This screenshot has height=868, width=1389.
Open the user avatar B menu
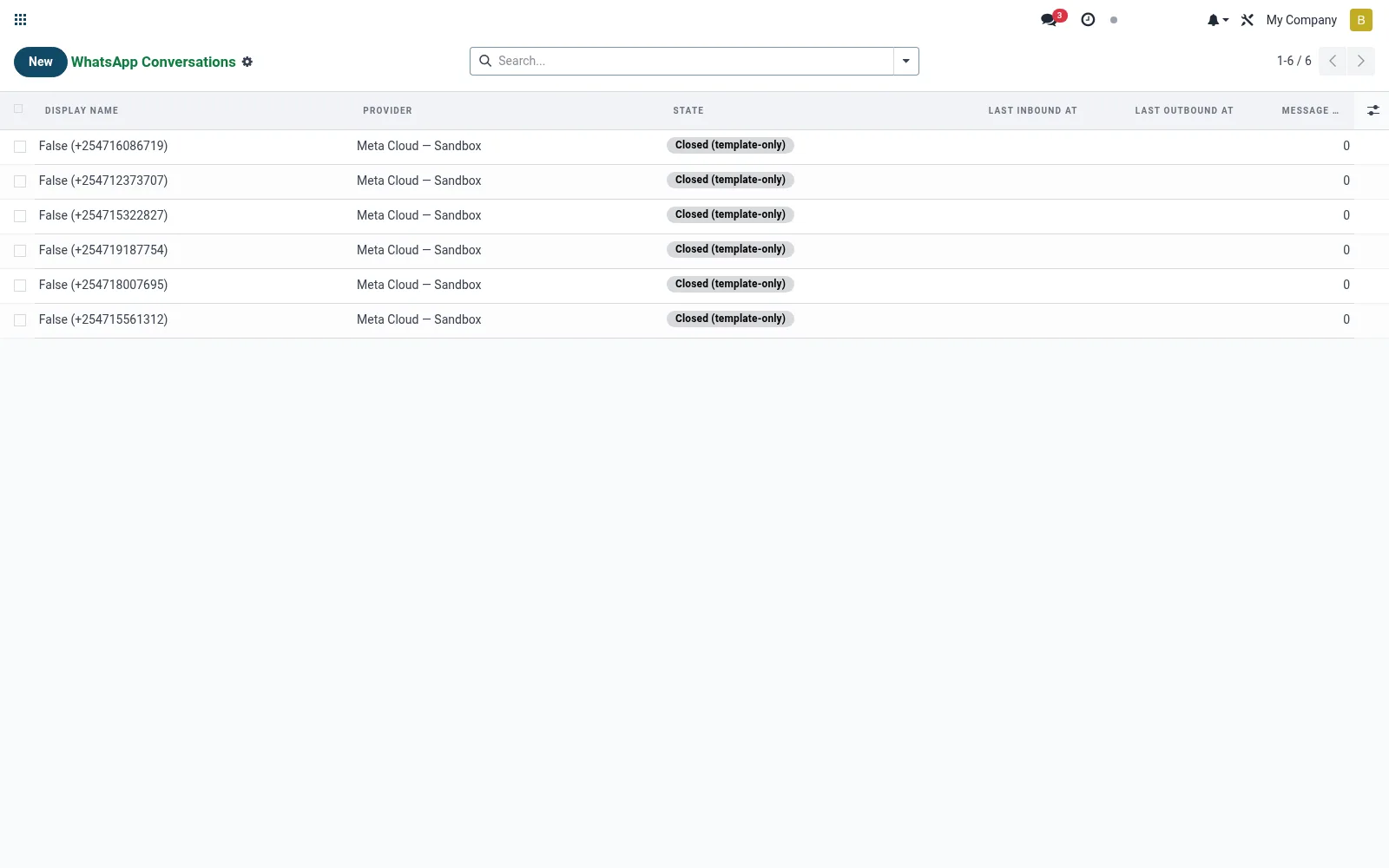click(x=1360, y=20)
